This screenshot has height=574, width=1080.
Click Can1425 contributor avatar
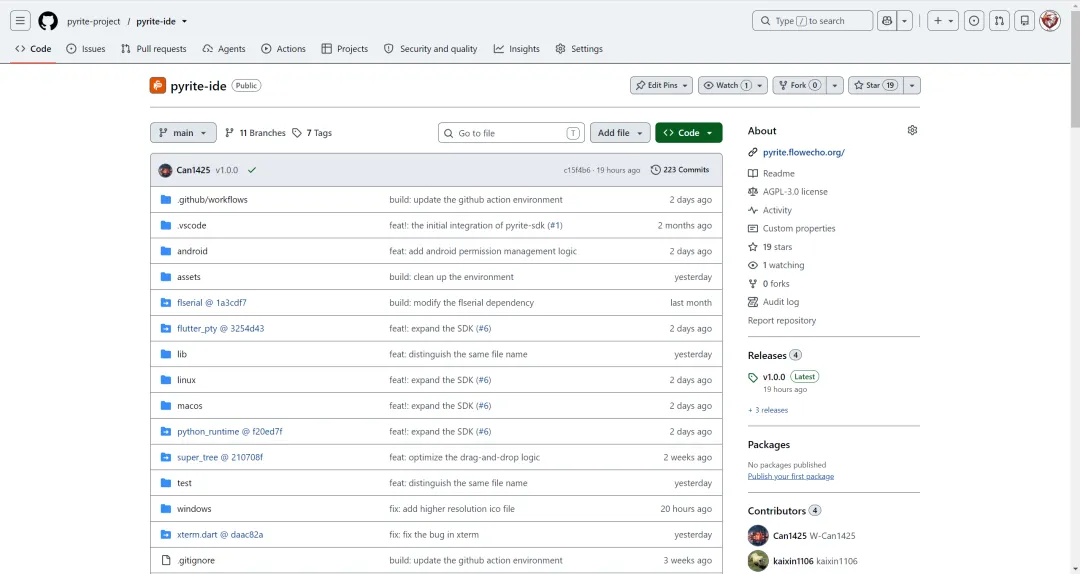758,535
